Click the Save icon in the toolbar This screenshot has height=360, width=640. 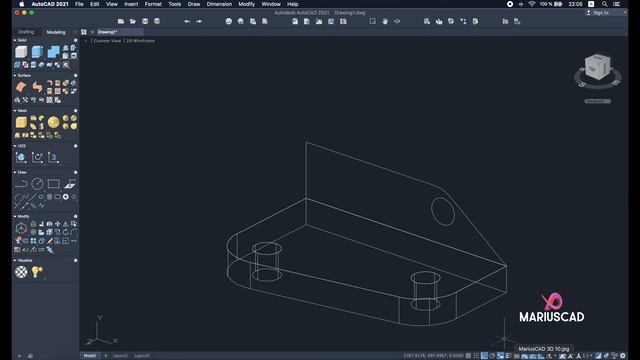point(145,21)
